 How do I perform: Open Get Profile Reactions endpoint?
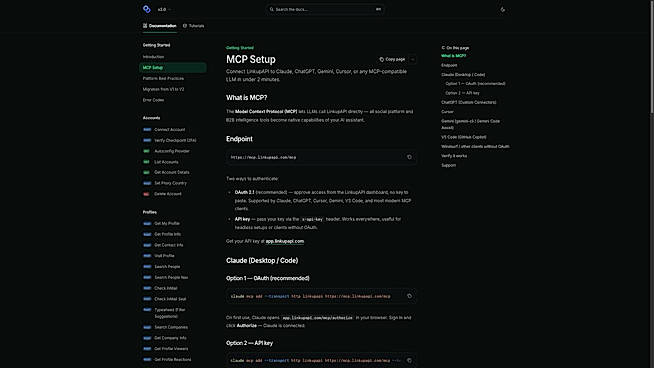pos(173,360)
